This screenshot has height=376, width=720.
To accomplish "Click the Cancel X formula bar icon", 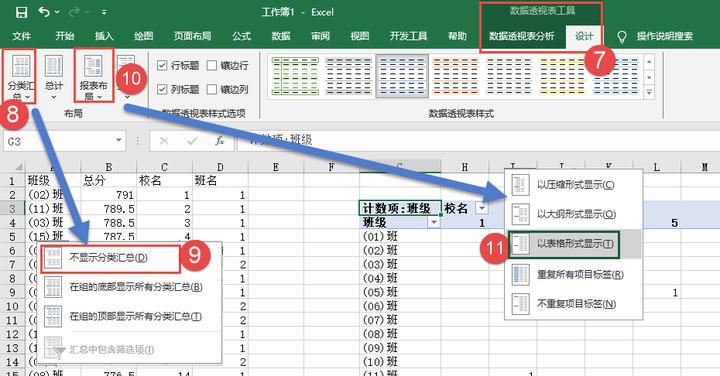I will point(163,141).
